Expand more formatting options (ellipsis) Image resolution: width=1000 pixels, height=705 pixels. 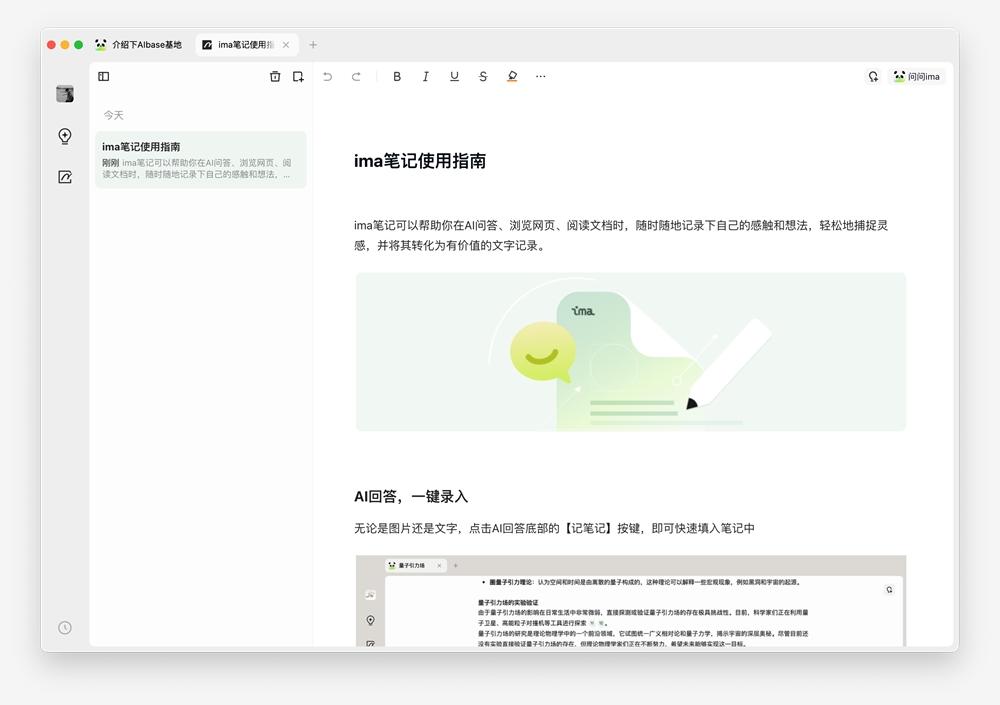pos(541,76)
